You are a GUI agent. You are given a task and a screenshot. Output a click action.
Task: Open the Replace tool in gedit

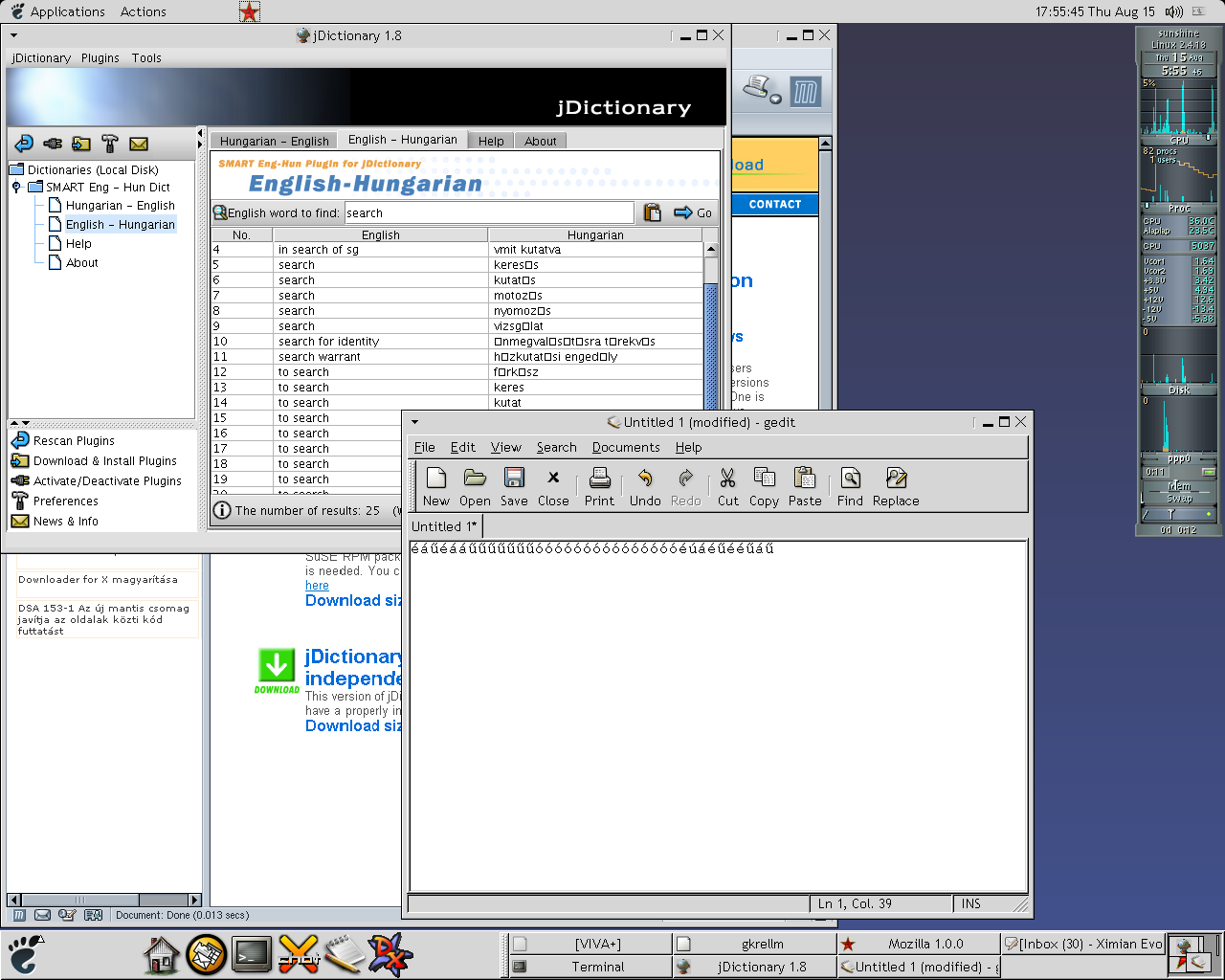(x=896, y=478)
